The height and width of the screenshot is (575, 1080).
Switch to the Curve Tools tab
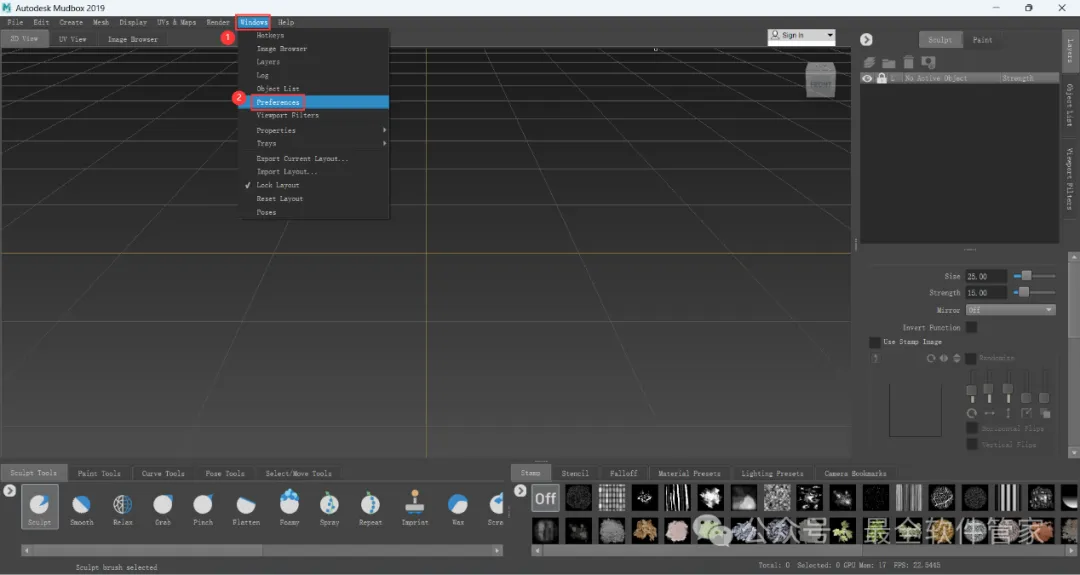(x=163, y=473)
